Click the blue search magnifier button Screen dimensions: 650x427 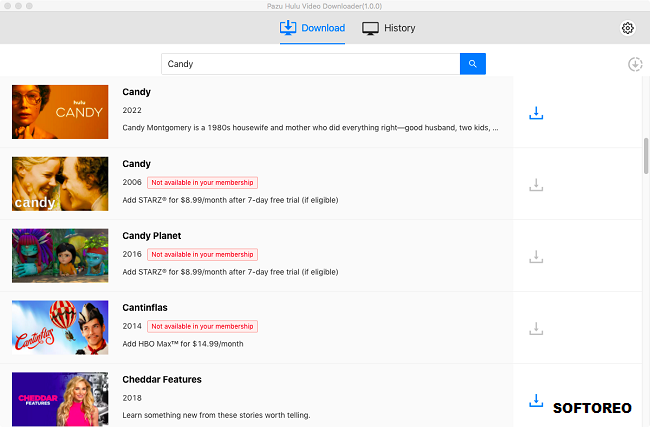473,64
